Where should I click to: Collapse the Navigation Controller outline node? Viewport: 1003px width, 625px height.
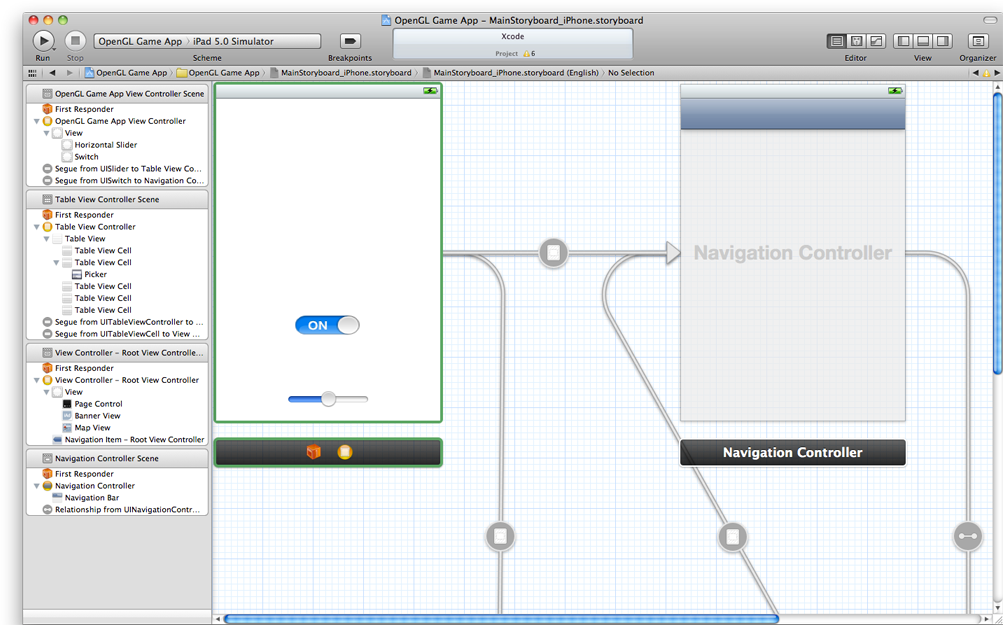[37, 486]
